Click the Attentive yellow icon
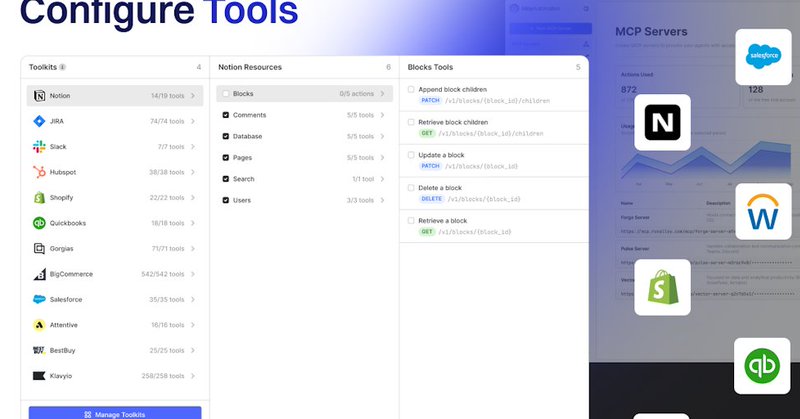This screenshot has width=800, height=419. click(x=39, y=325)
